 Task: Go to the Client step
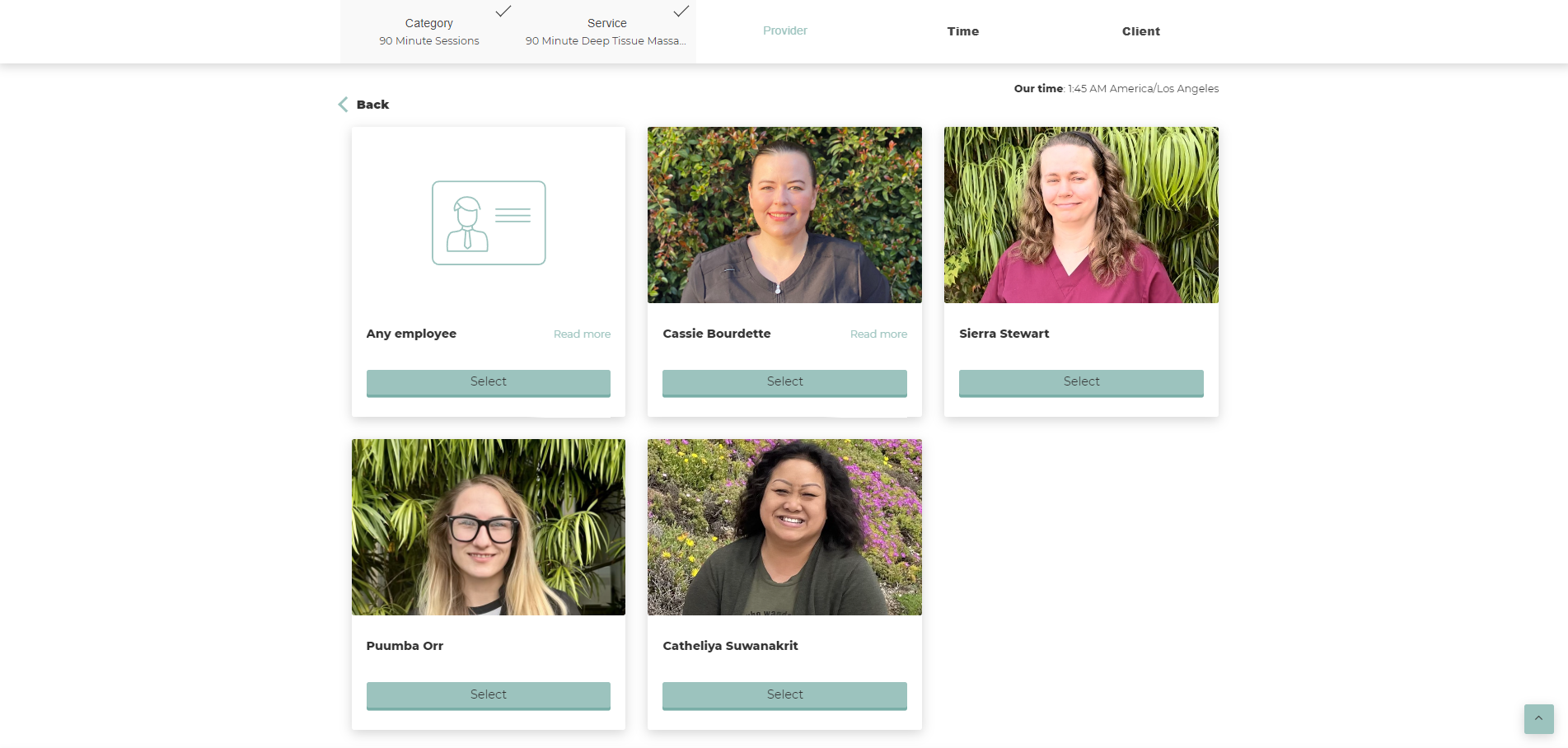click(1140, 31)
